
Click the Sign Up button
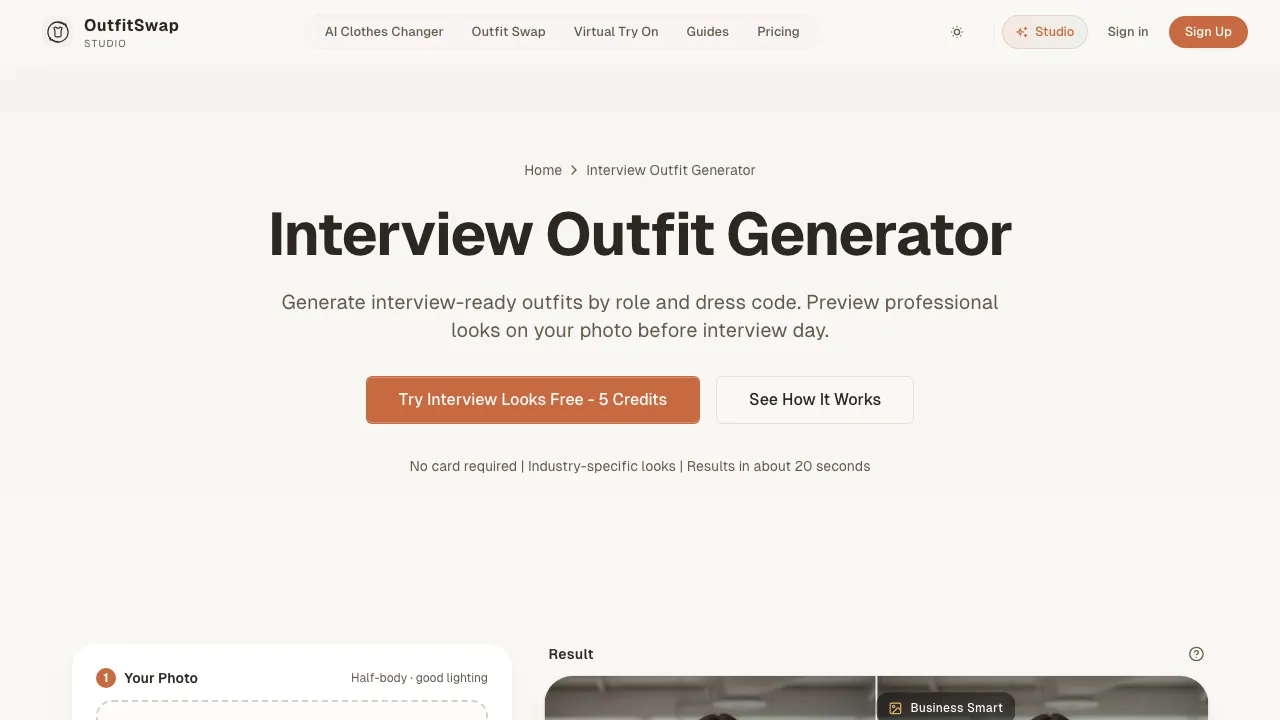click(x=1208, y=32)
